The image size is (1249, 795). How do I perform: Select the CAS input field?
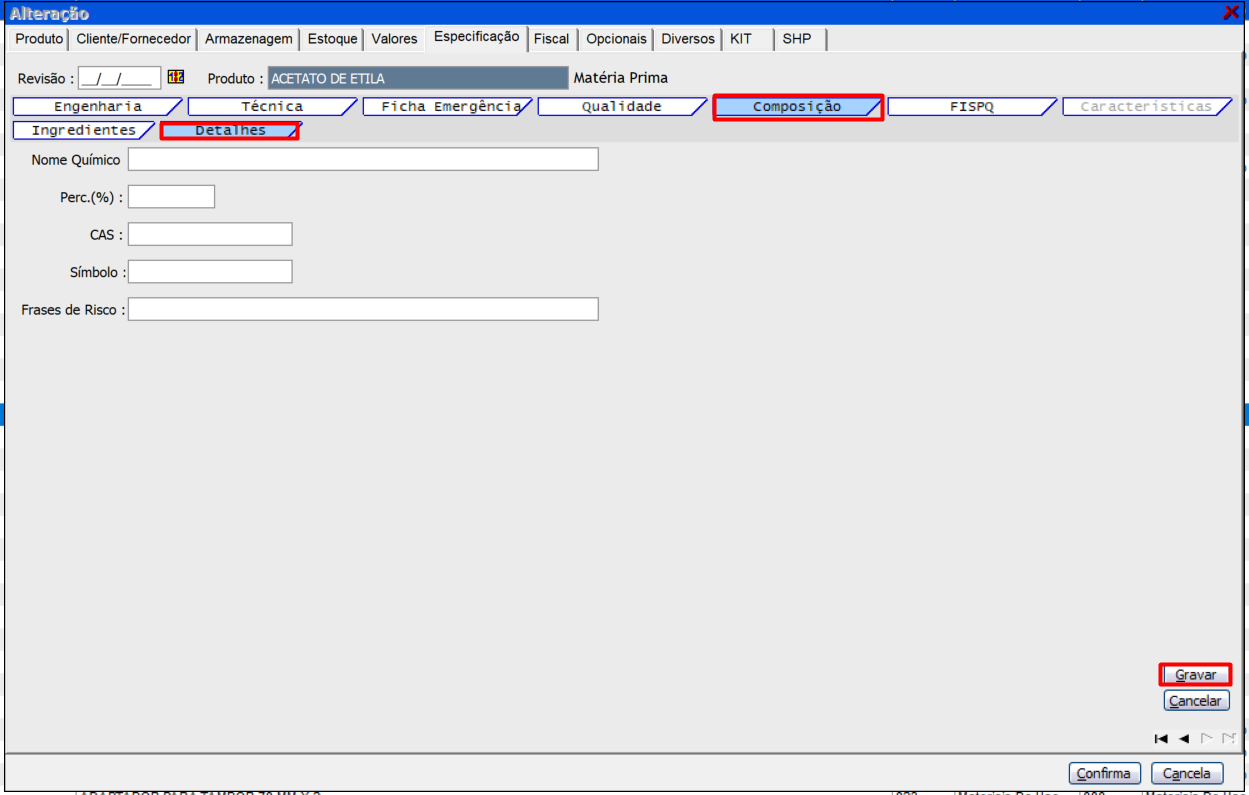pyautogui.click(x=210, y=234)
